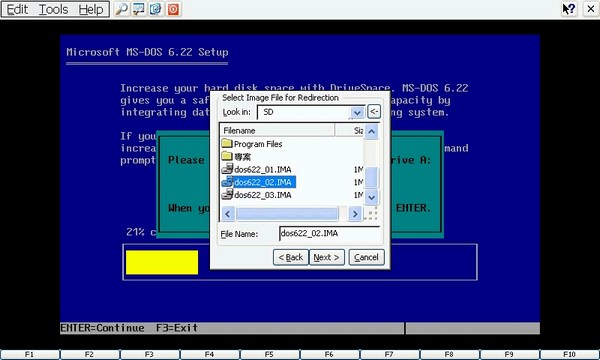Click the floppy icon beside dos622_03.IMA
This screenshot has height=360, width=600.
click(227, 194)
